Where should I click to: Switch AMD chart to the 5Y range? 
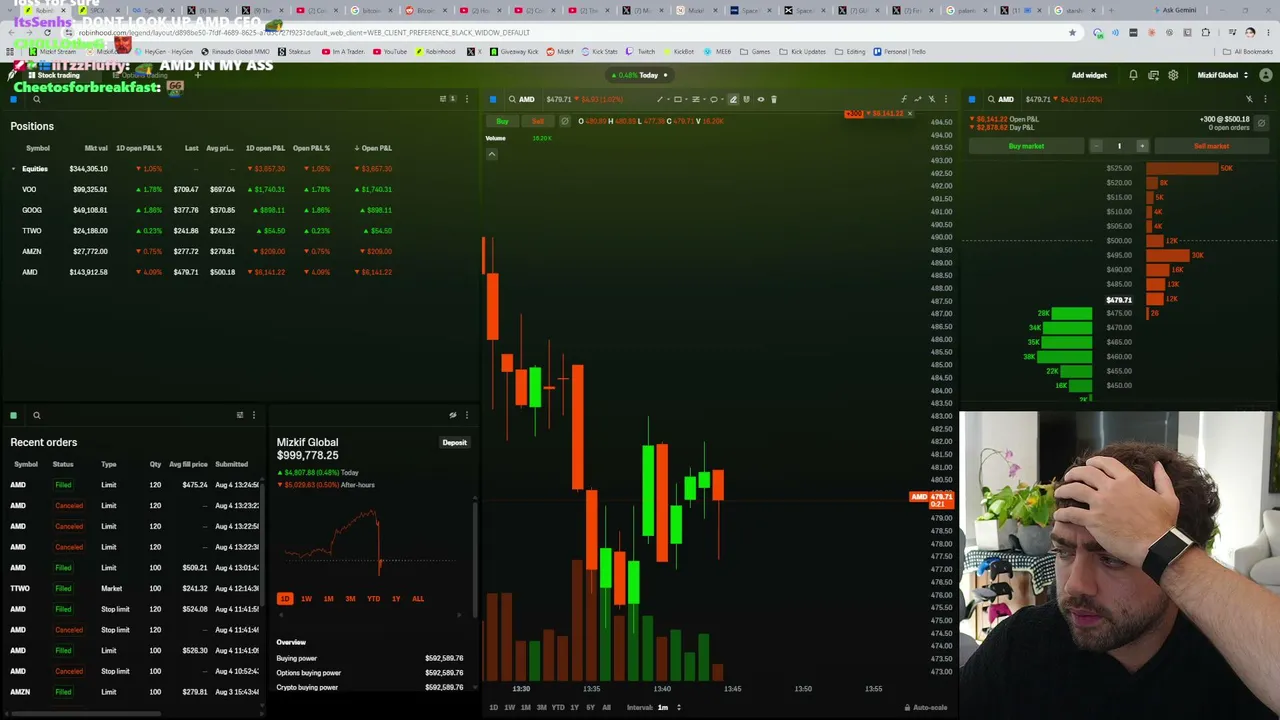tap(590, 707)
